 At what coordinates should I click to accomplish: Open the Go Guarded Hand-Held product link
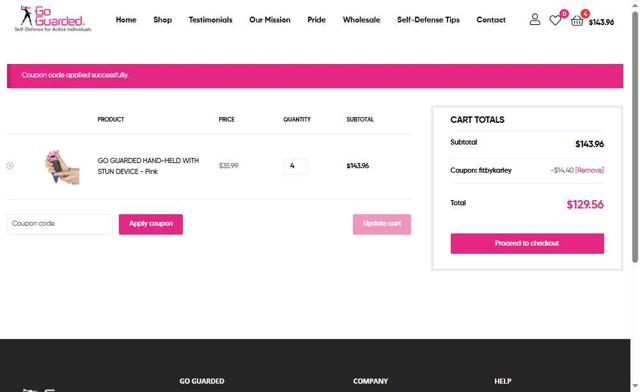[x=148, y=166]
